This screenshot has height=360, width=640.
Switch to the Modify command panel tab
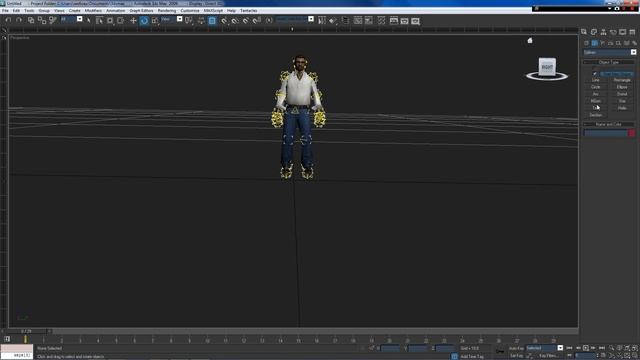click(x=594, y=32)
